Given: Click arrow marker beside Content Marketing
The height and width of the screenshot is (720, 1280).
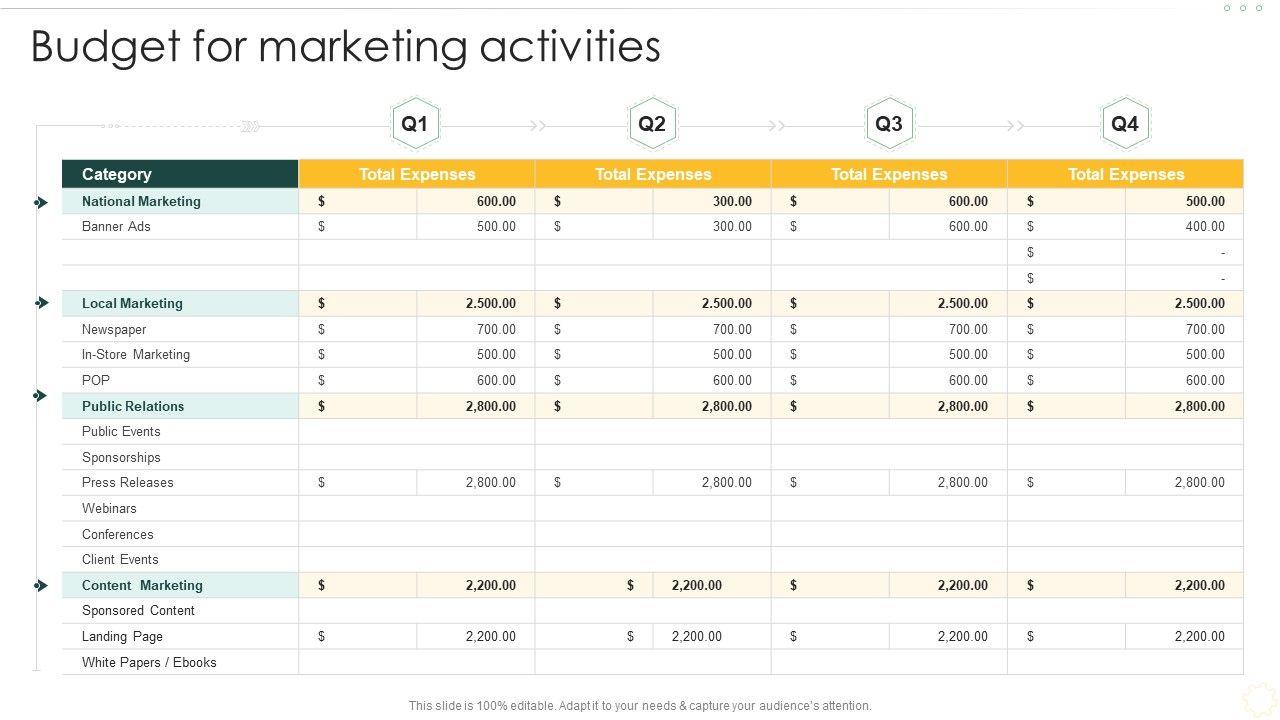Looking at the screenshot, I should tap(41, 585).
